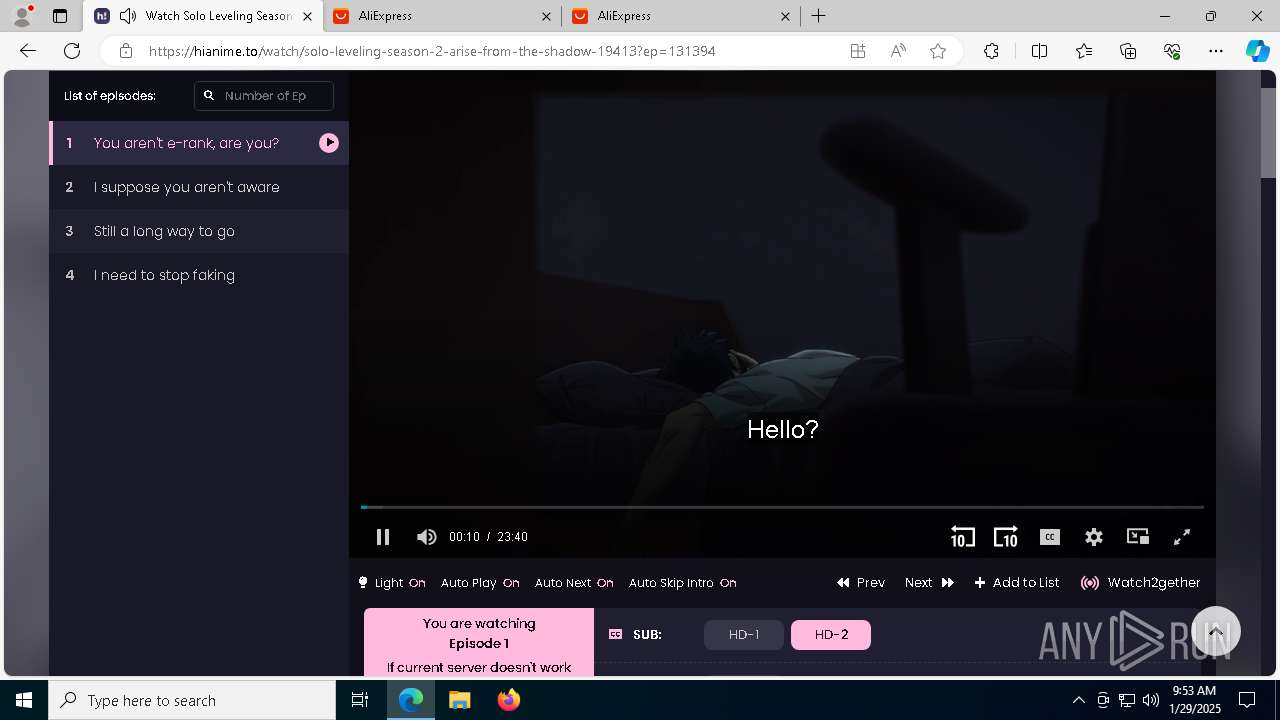
Task: Toggle Auto Play setting
Action: tap(480, 583)
